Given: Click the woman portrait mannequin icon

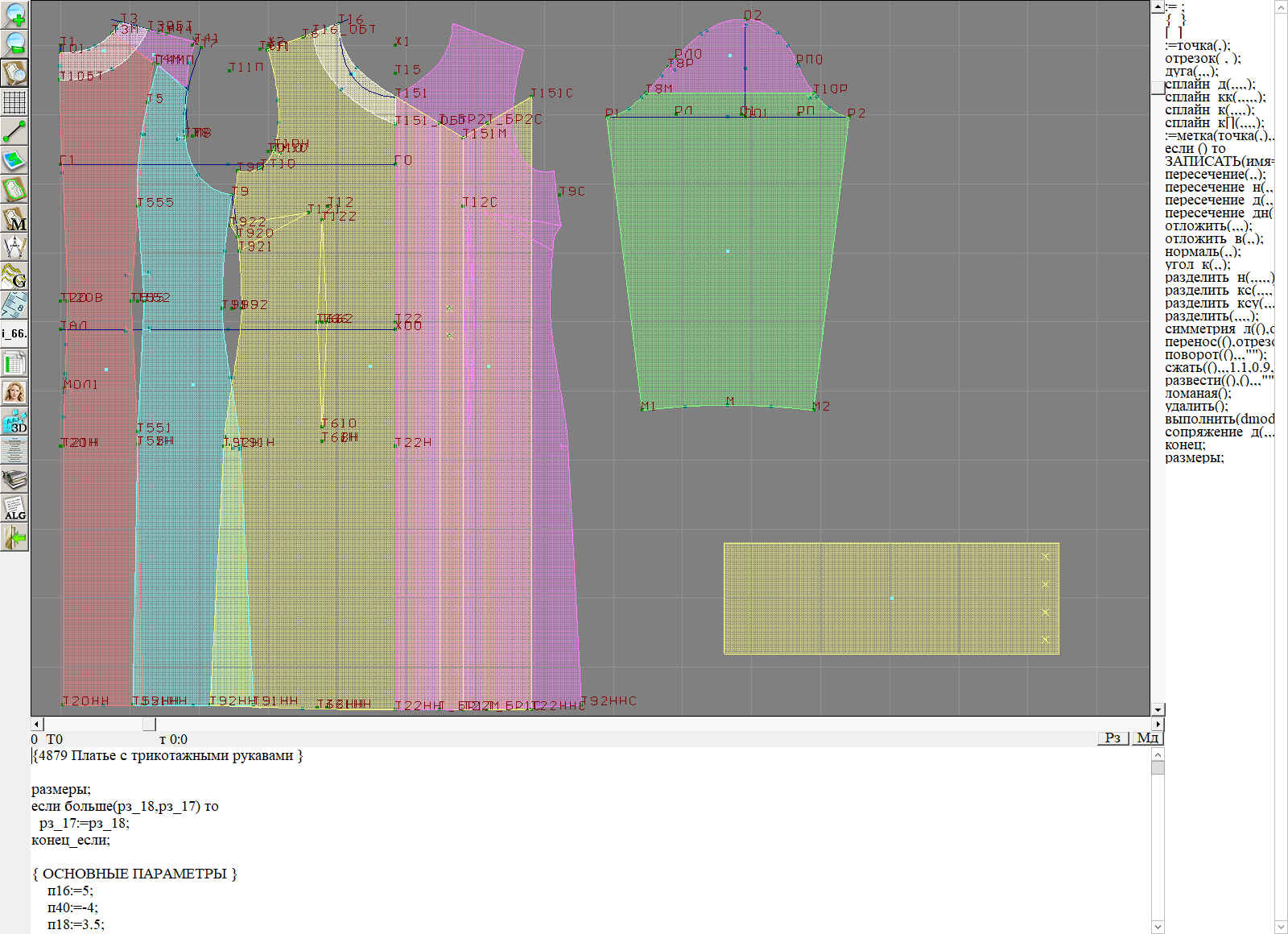Looking at the screenshot, I should coord(14,392).
